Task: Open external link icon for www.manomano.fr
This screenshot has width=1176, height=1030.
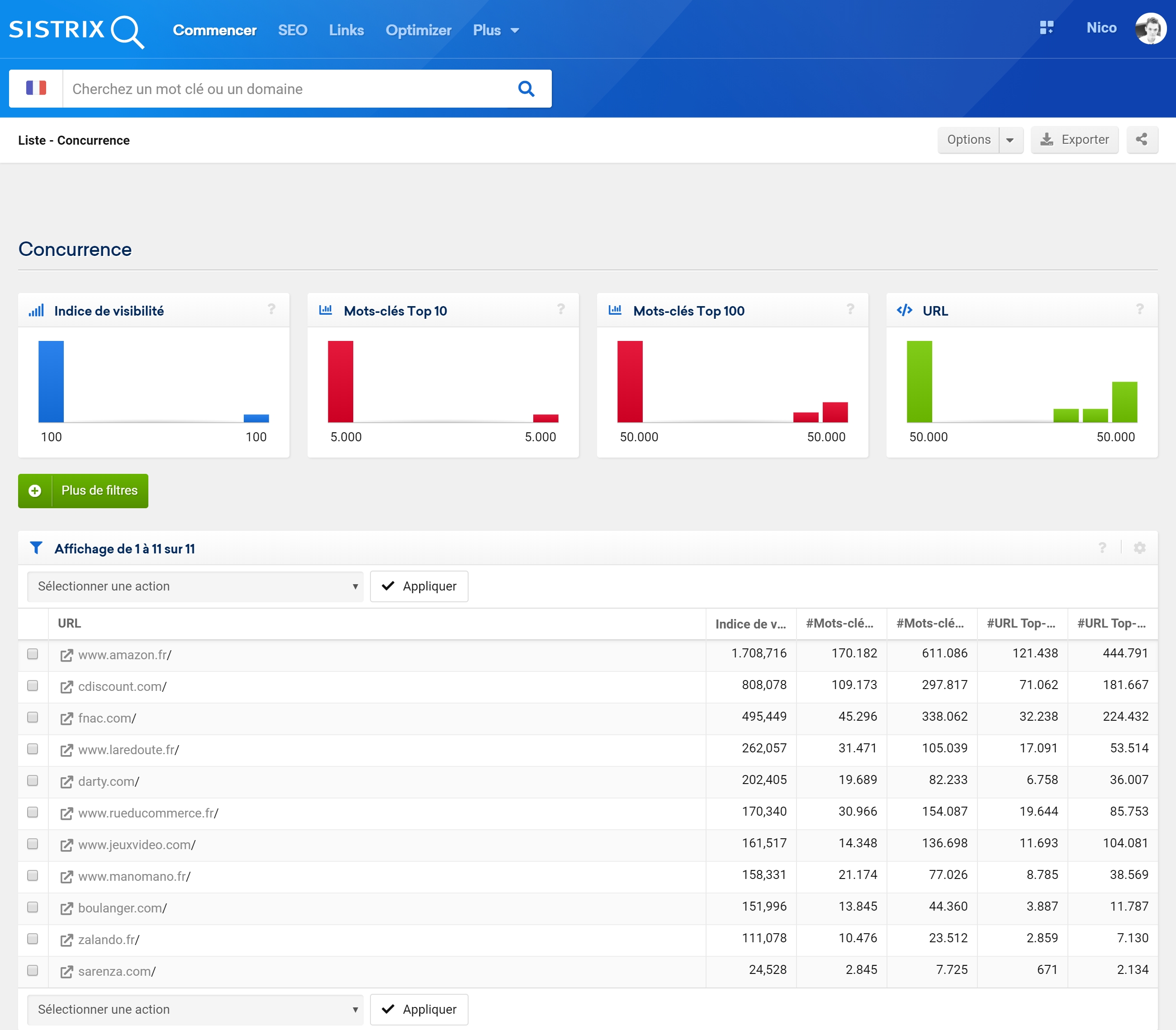Action: [66, 877]
